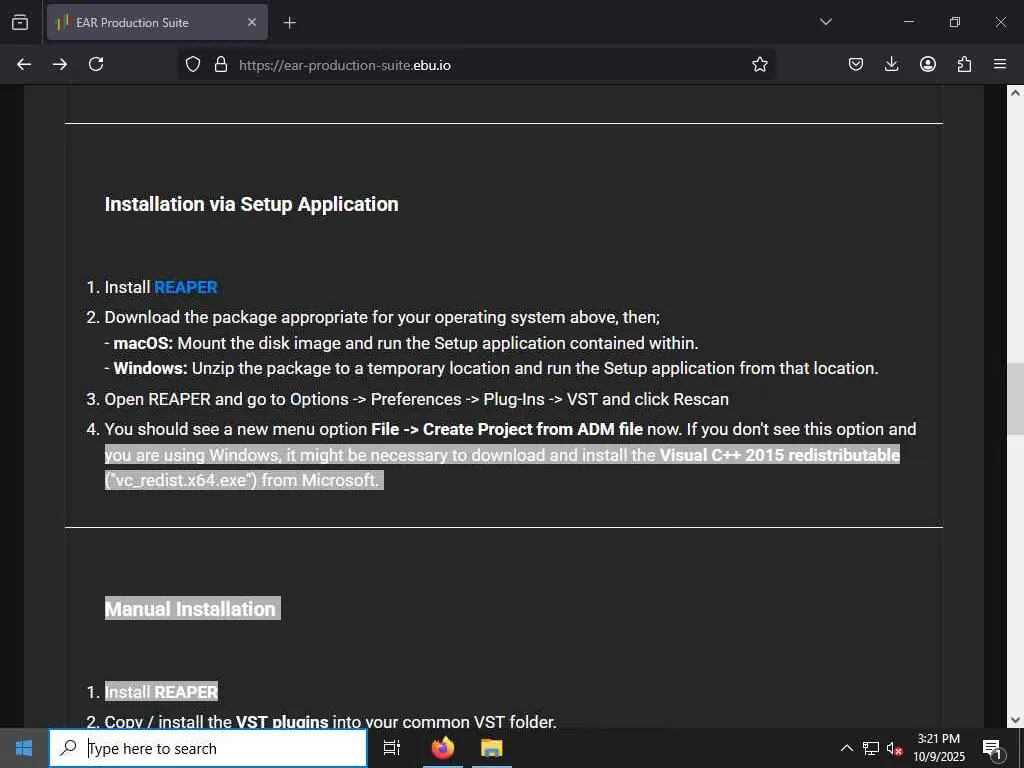Restore down the Firefox window
This screenshot has height=768, width=1024.
(955, 22)
